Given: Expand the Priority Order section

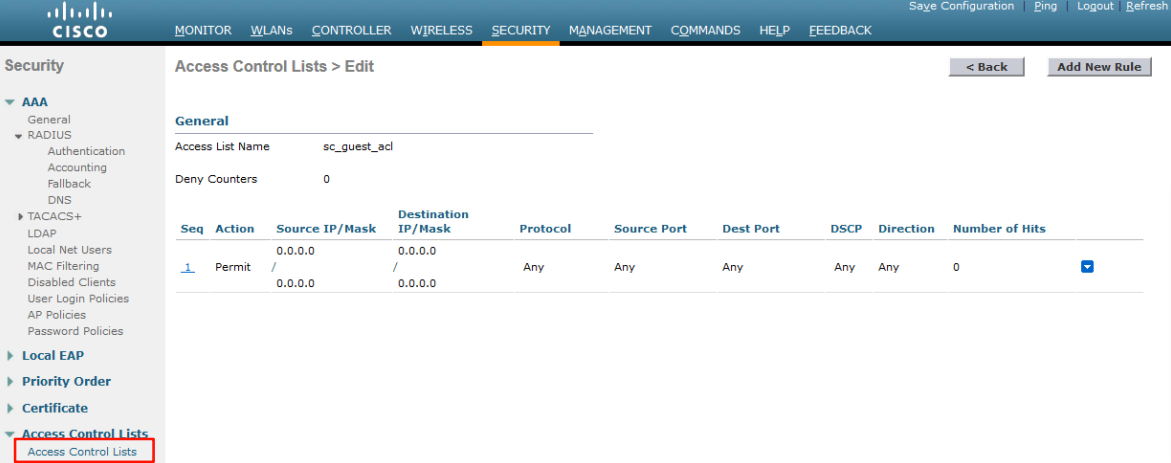Looking at the screenshot, I should tap(10, 382).
